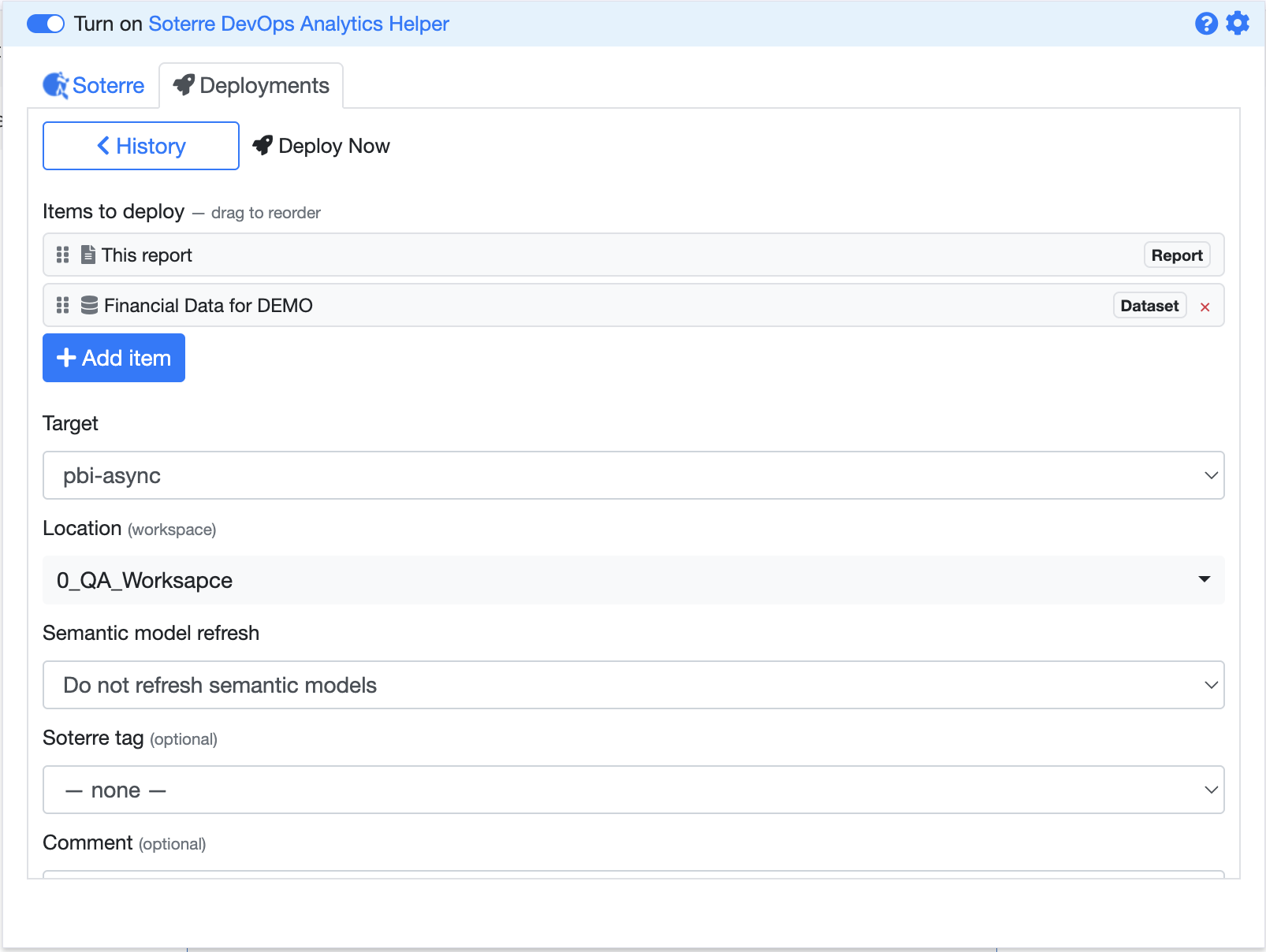Image resolution: width=1266 pixels, height=952 pixels.
Task: Remove Financial Data for DEMO item
Action: click(x=1205, y=307)
